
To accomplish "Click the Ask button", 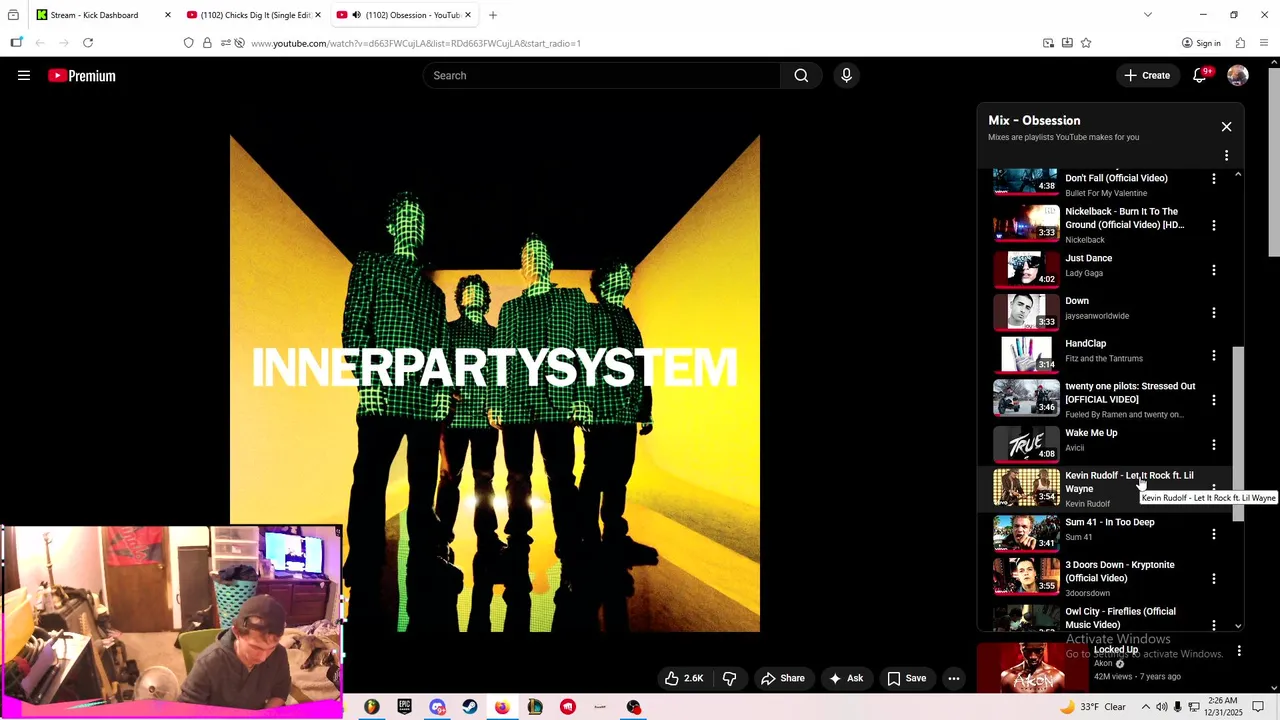I will 845,678.
